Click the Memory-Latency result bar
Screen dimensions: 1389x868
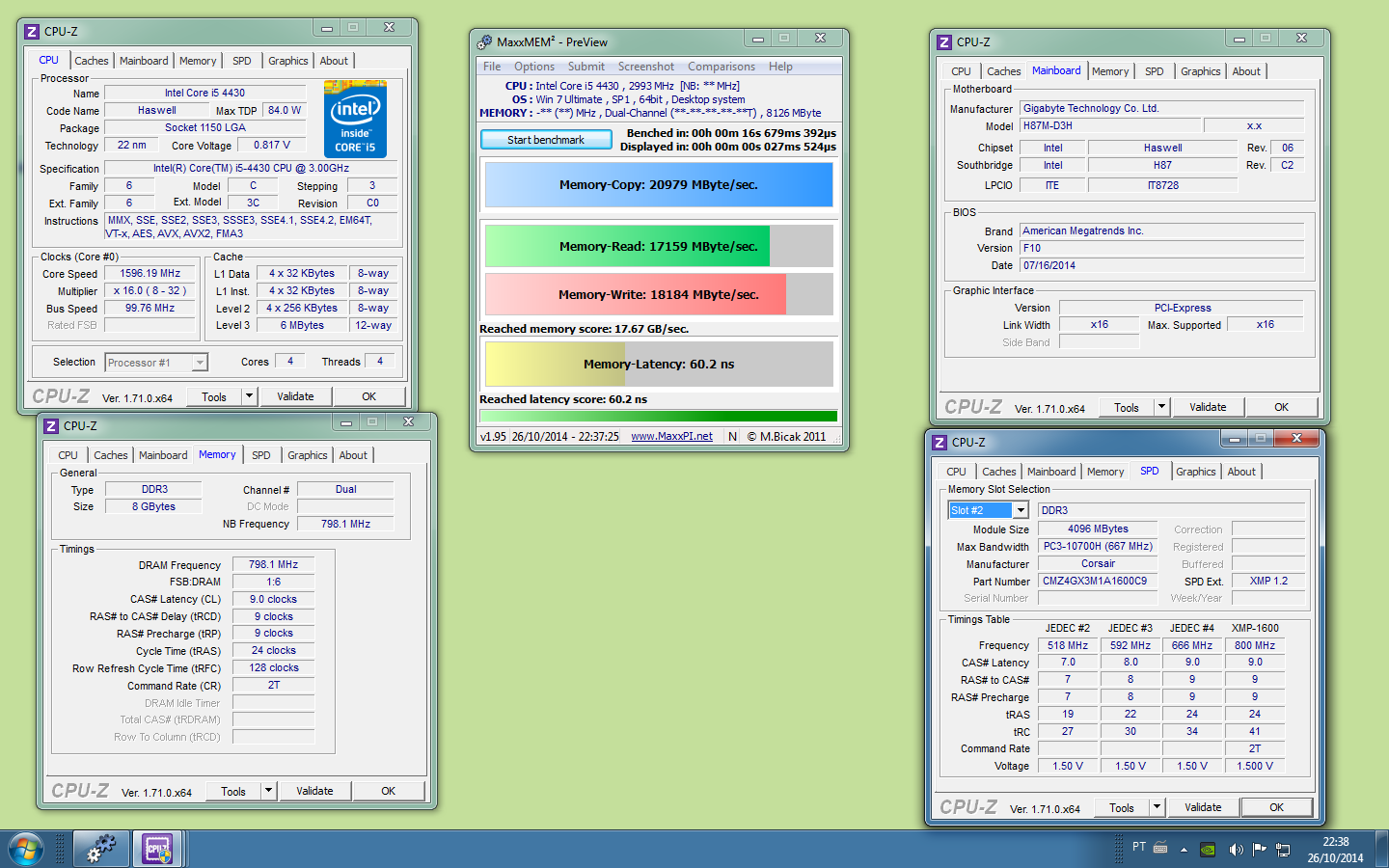point(659,364)
